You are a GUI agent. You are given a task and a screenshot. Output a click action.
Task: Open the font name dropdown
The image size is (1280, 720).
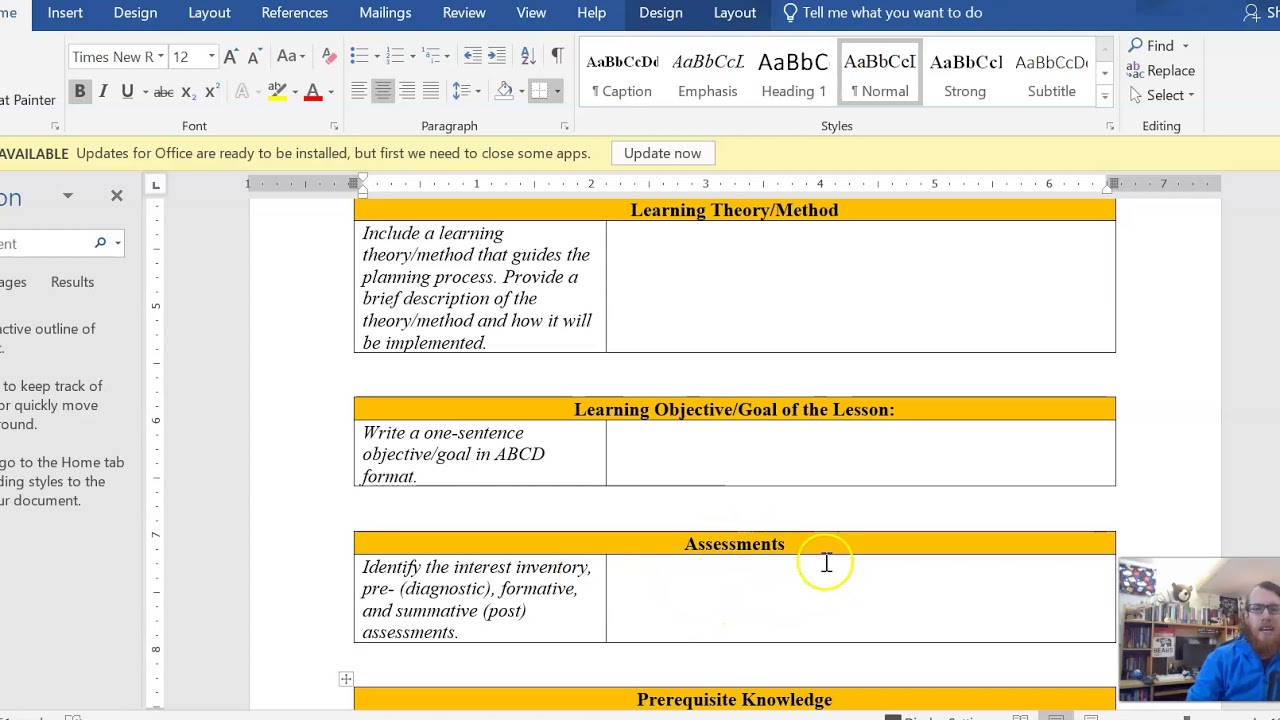click(160, 57)
